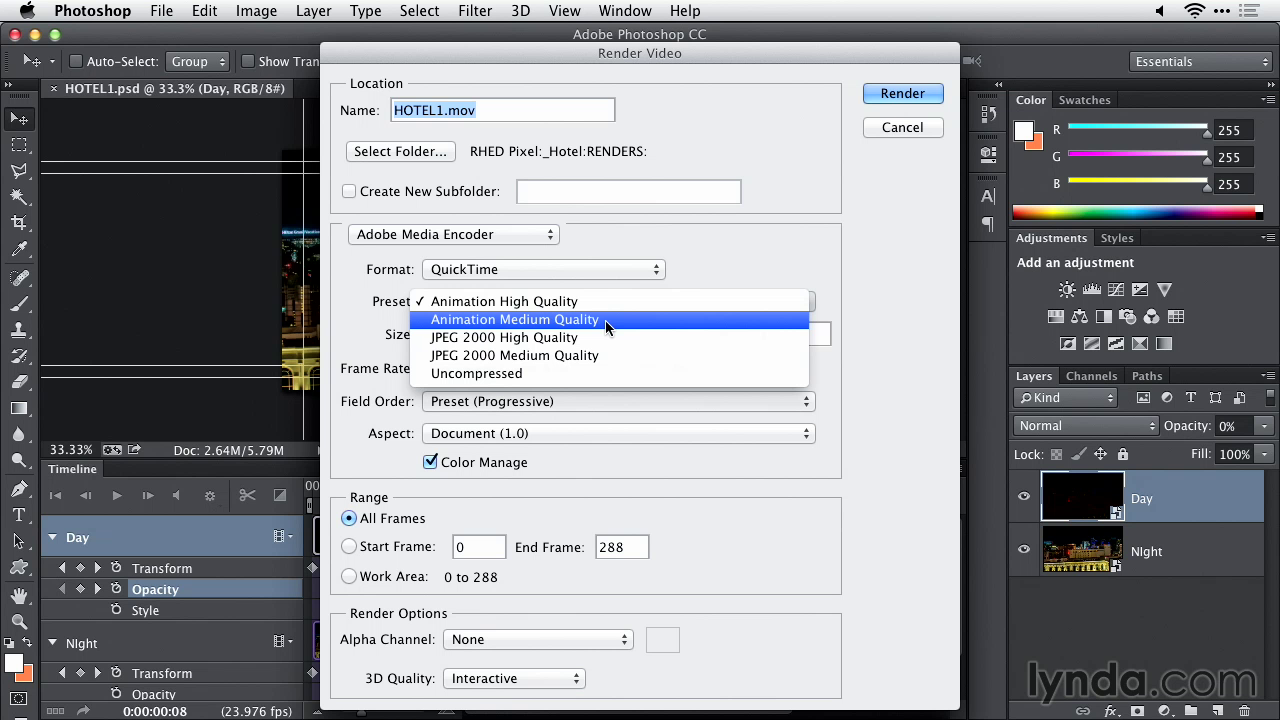Choose Animation Medium Quality preset
Viewport: 1280px width, 720px height.
(x=609, y=319)
